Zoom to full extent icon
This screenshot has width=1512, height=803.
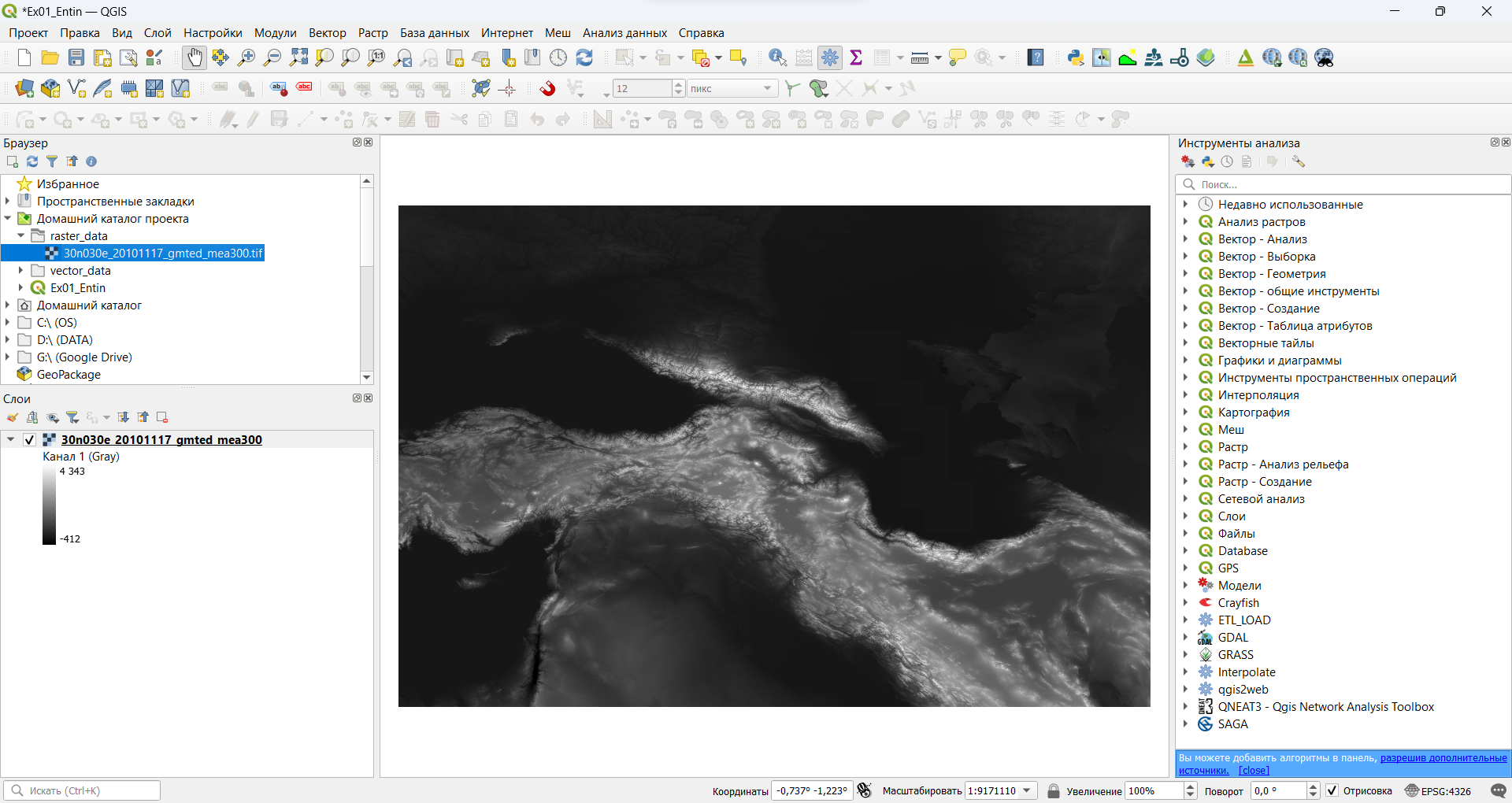(298, 57)
